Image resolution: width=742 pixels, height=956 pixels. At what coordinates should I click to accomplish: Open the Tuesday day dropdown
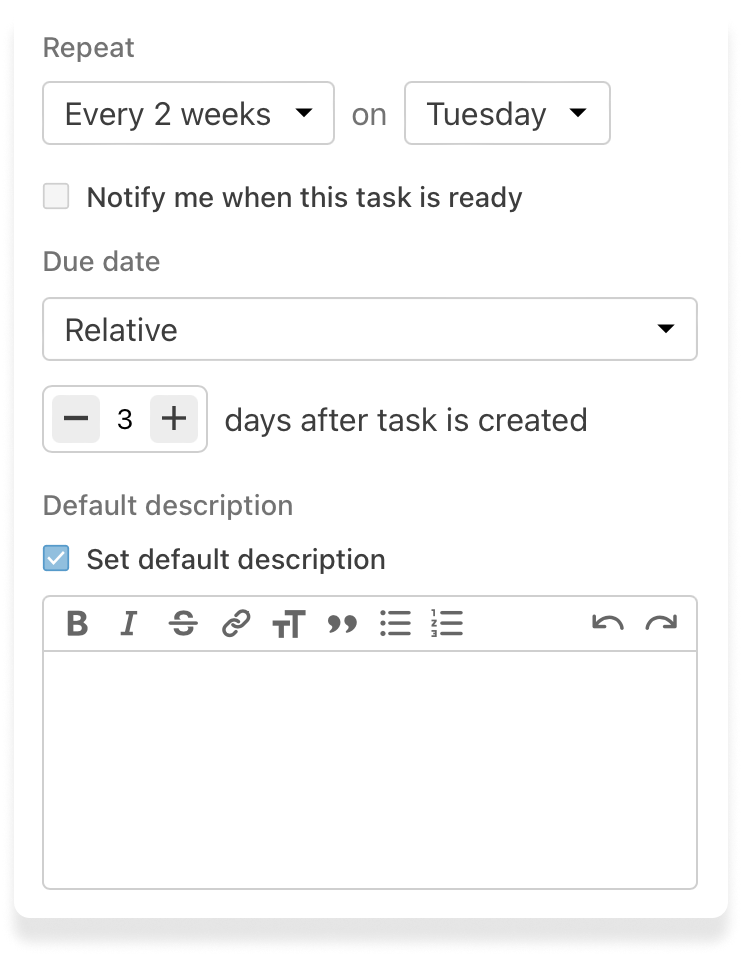point(506,113)
